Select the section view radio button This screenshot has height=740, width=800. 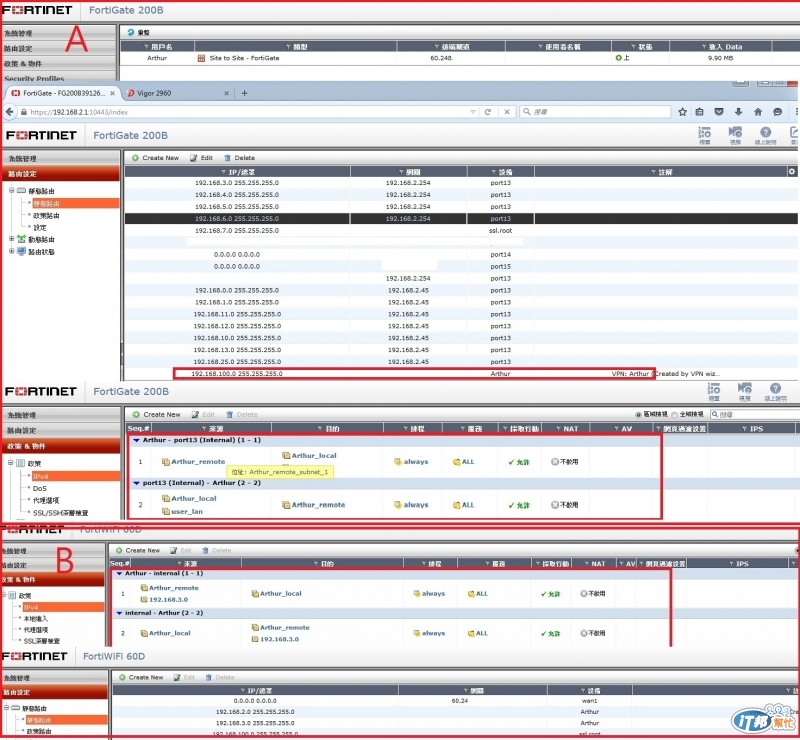pyautogui.click(x=638, y=414)
